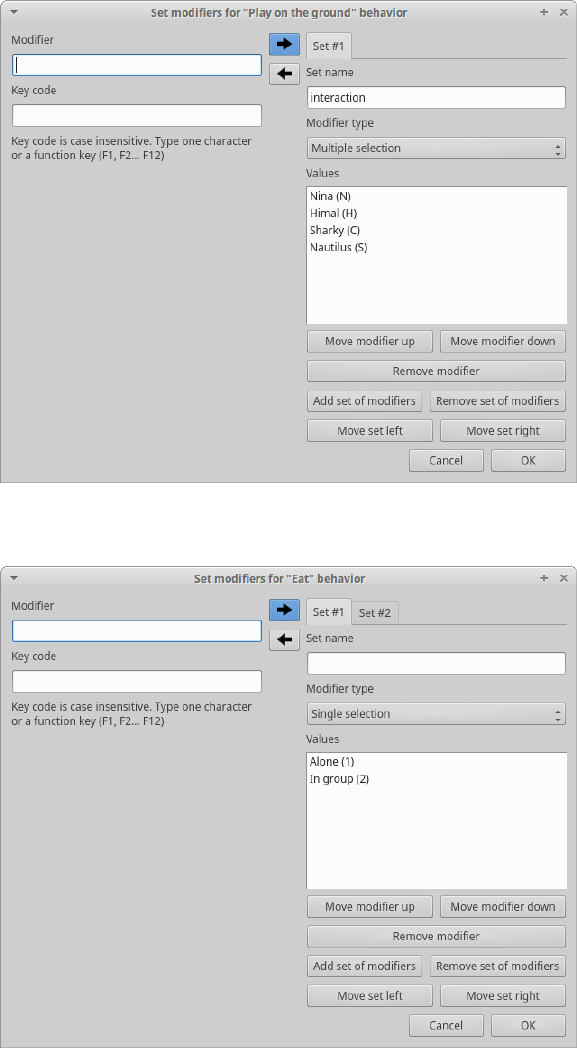Click left arrow button in Eat behavior dialog
Image resolution: width=577 pixels, height=1048 pixels.
(284, 640)
